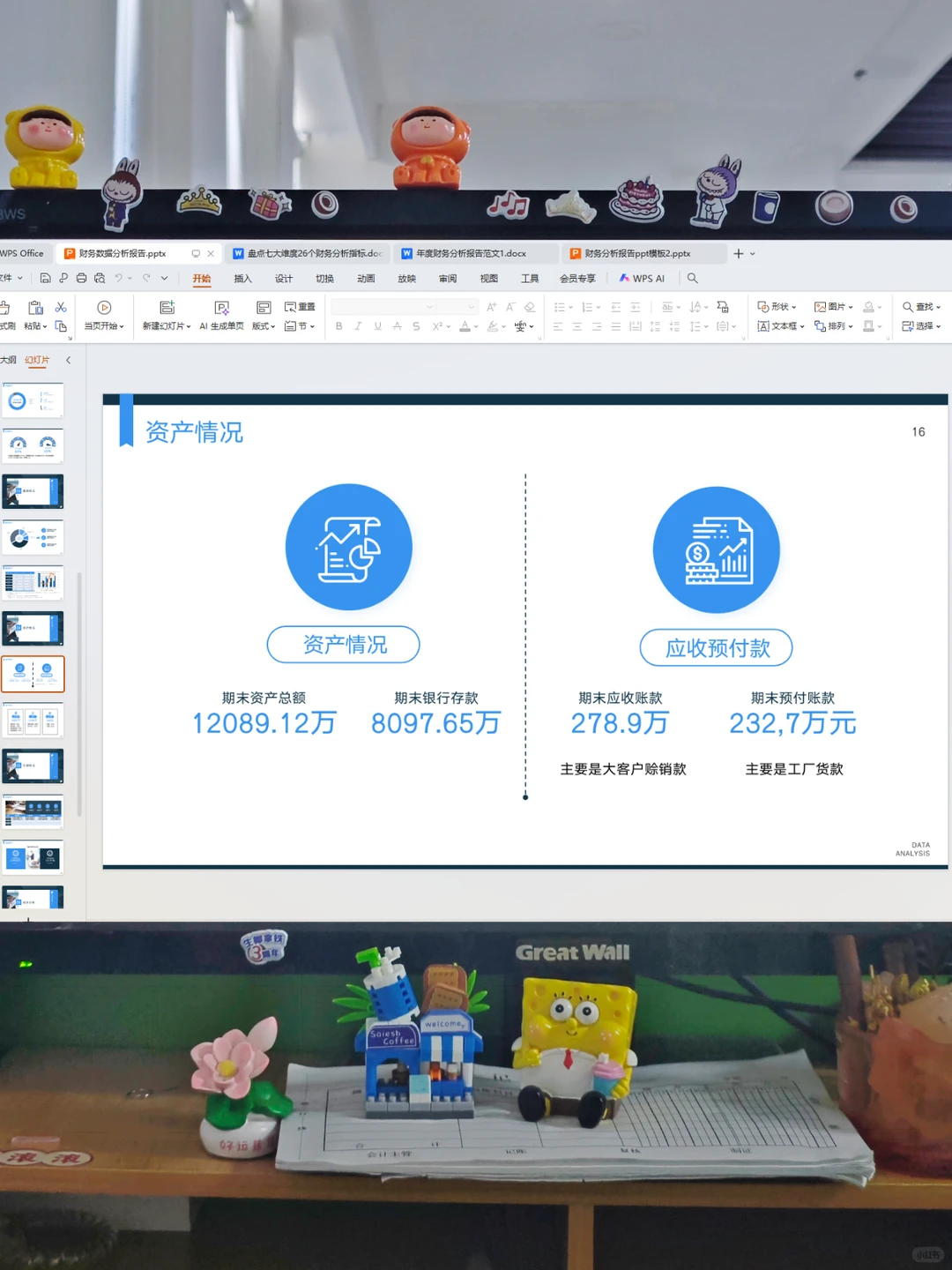
Task: Open the font color A dropdown
Action: coord(468,326)
